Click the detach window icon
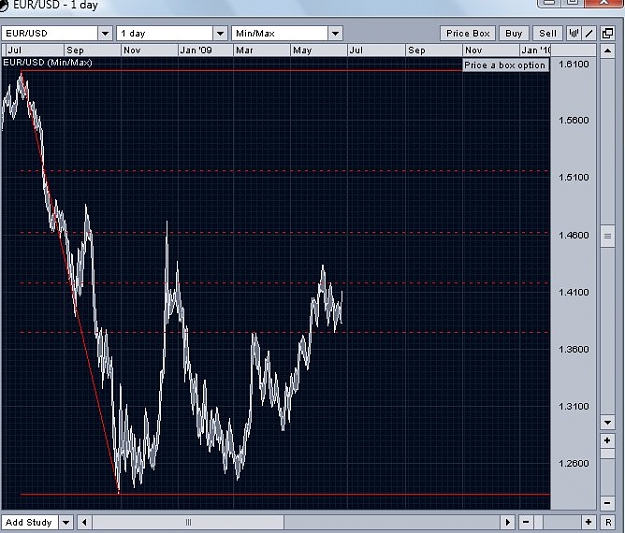The height and width of the screenshot is (533, 625). click(x=607, y=33)
